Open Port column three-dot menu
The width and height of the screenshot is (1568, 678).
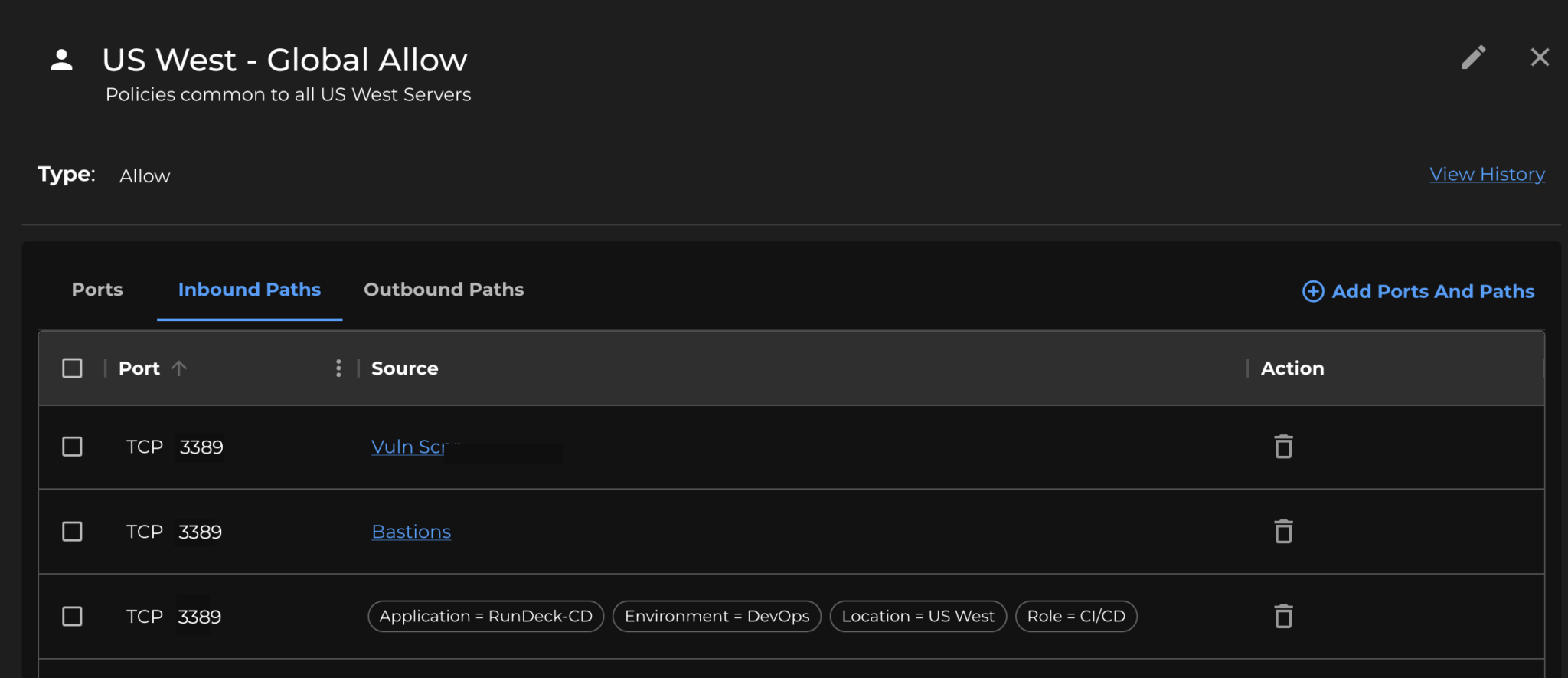click(338, 368)
